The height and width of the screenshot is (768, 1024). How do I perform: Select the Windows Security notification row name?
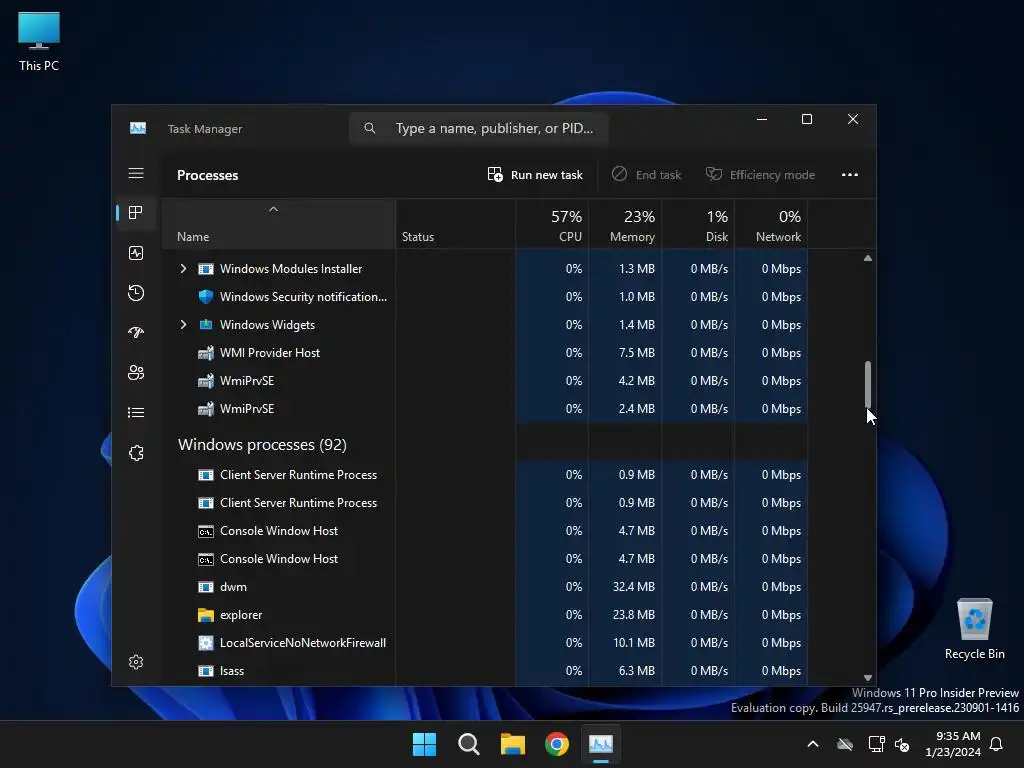coord(304,296)
